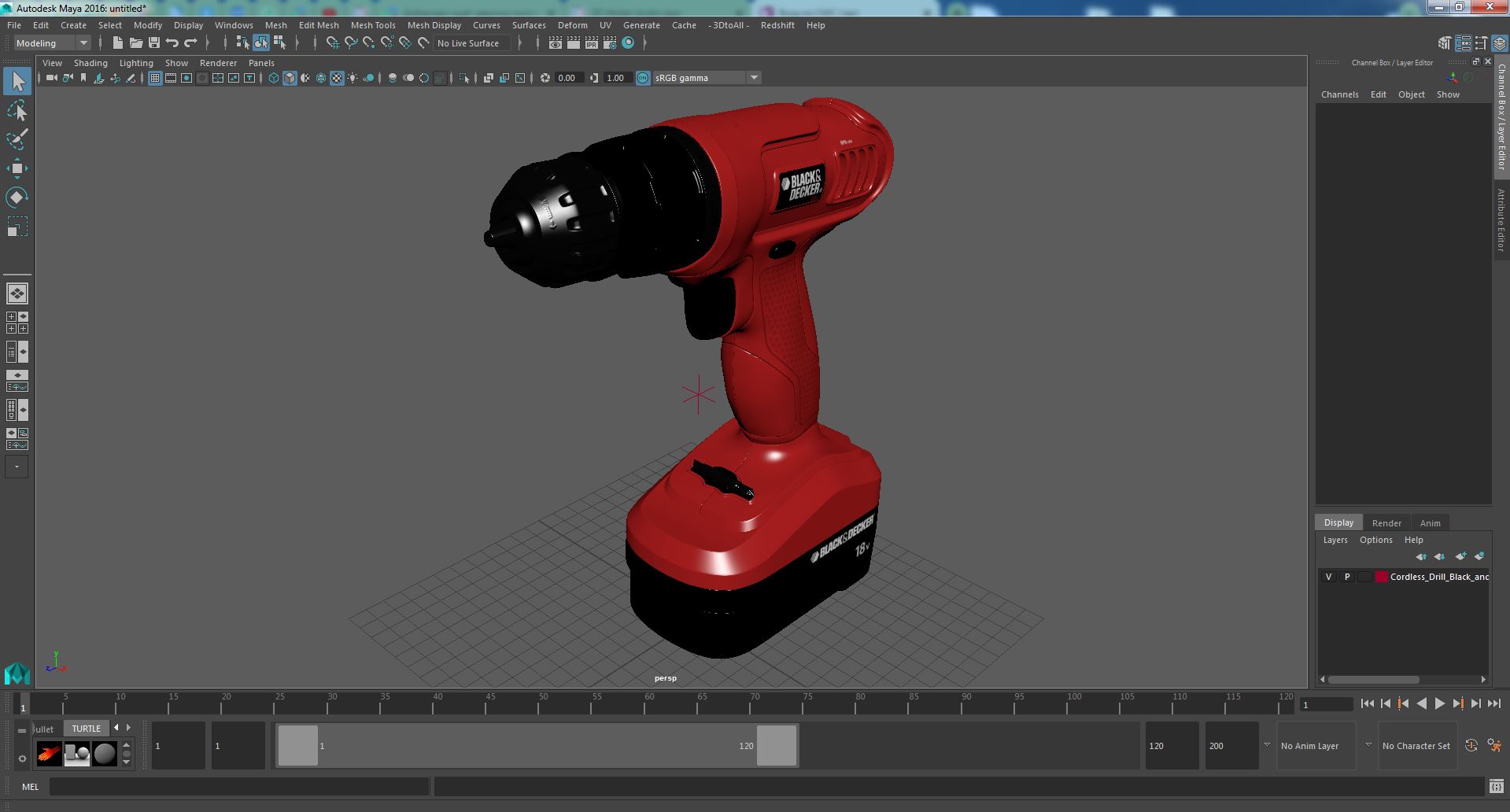Toggle textured display in viewport
Image resolution: width=1510 pixels, height=812 pixels.
[337, 78]
